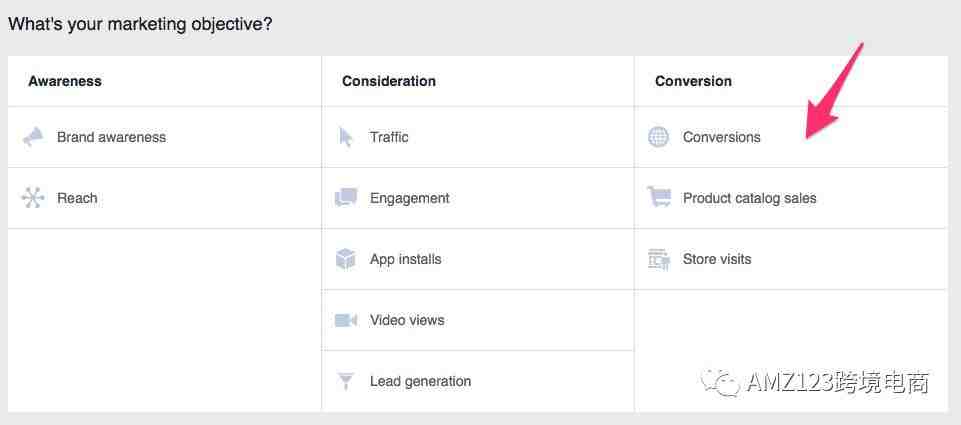961x425 pixels.
Task: Choose Product catalog sales text
Action: (750, 199)
